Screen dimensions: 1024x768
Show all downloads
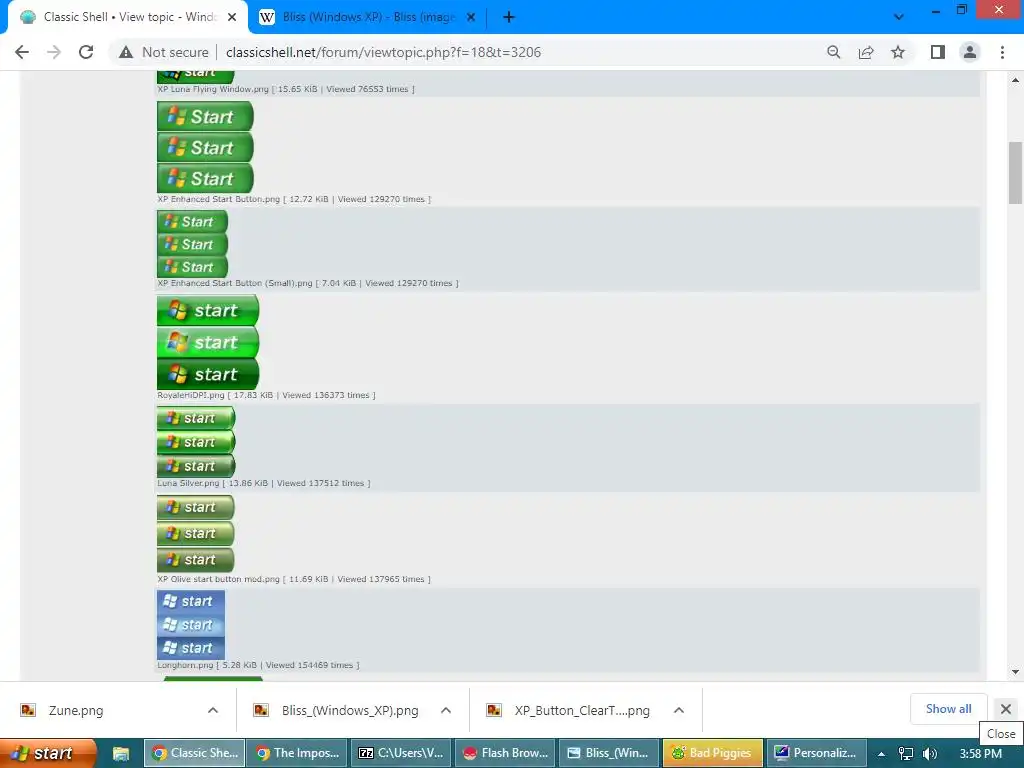[948, 709]
